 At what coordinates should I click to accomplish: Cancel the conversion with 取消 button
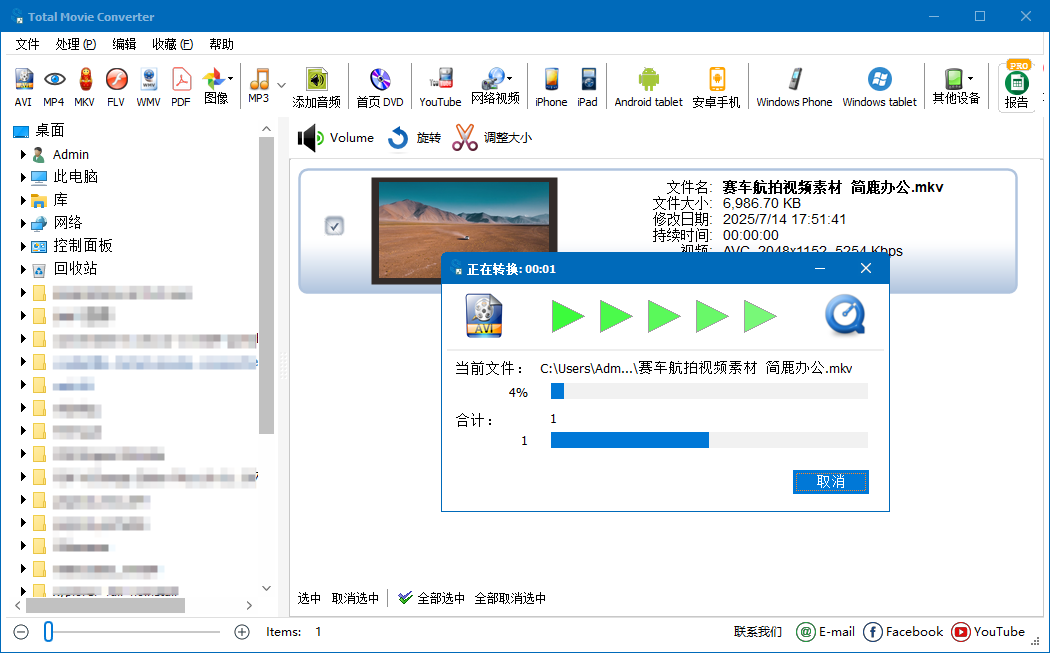(830, 481)
